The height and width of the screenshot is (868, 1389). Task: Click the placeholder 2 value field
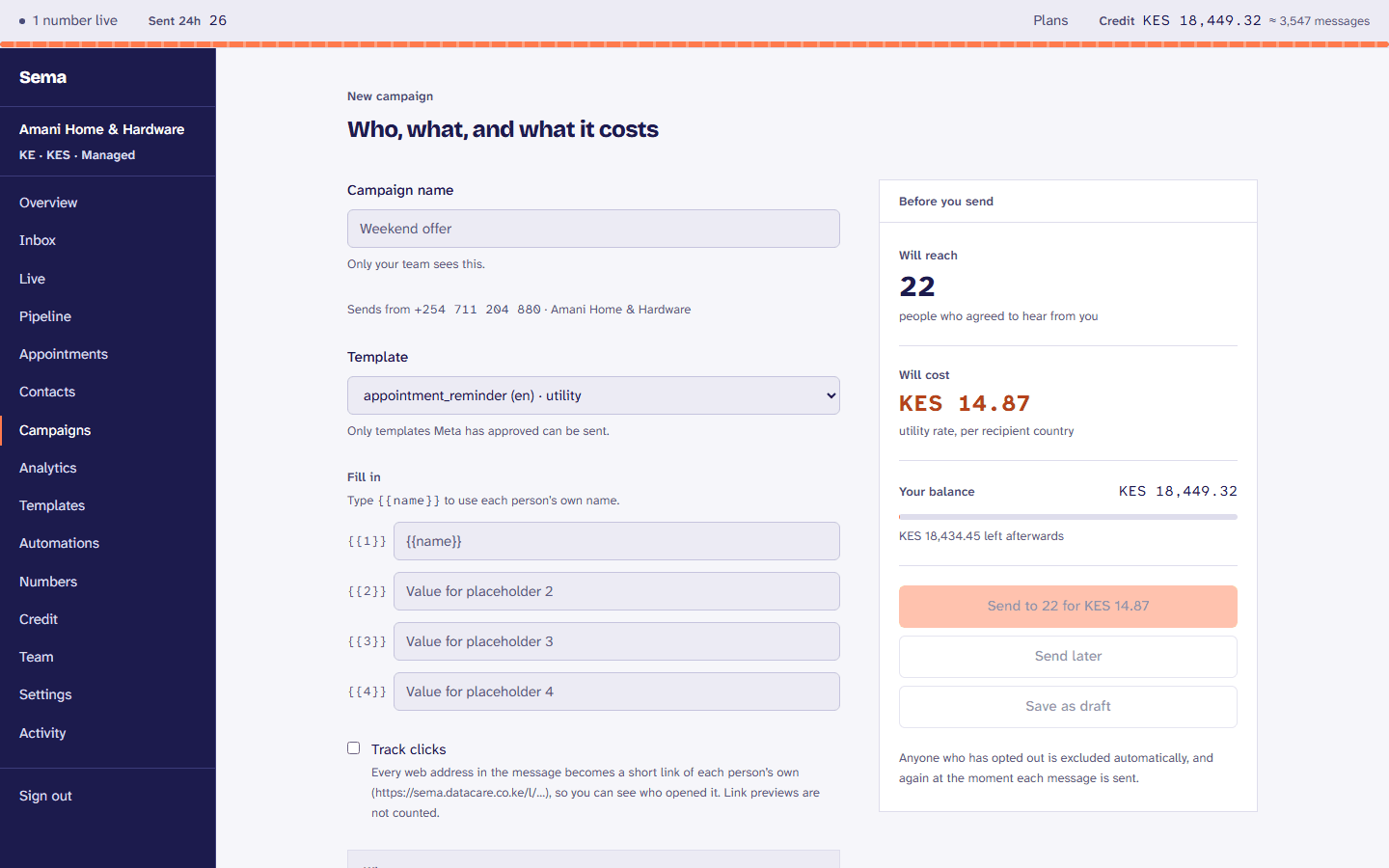coord(616,591)
